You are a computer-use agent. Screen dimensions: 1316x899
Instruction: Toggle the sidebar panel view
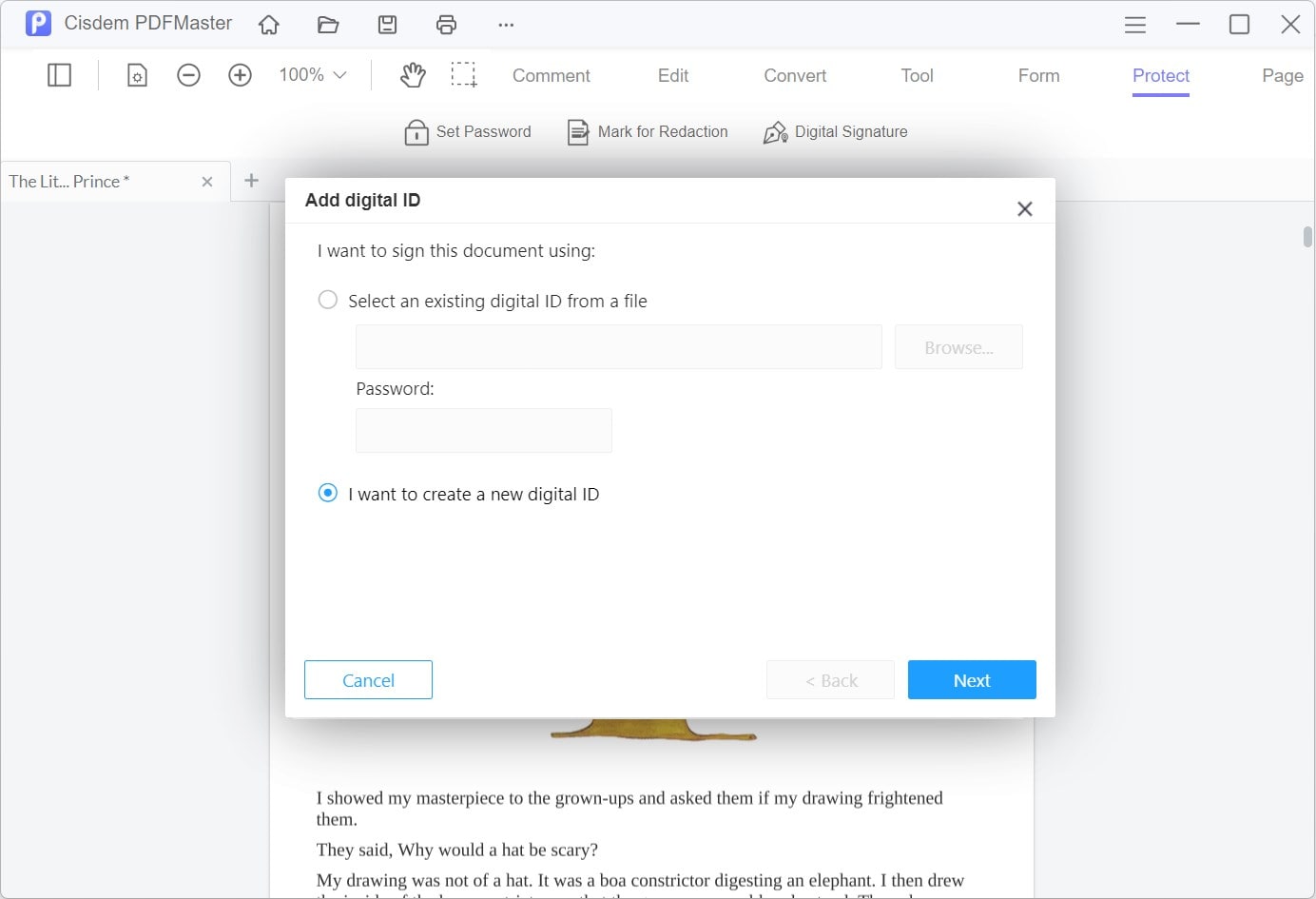point(59,74)
